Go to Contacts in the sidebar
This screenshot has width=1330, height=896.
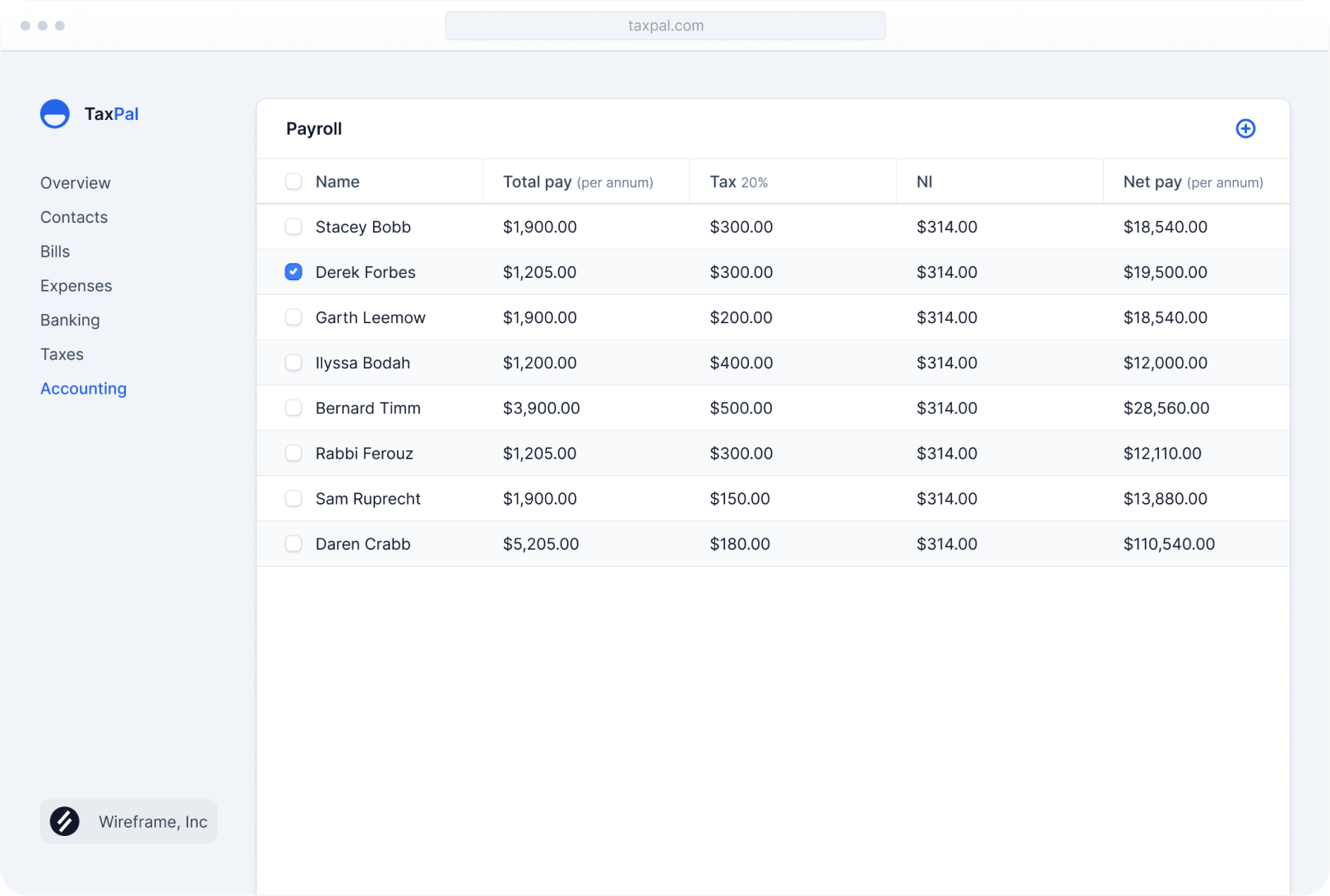pos(74,217)
